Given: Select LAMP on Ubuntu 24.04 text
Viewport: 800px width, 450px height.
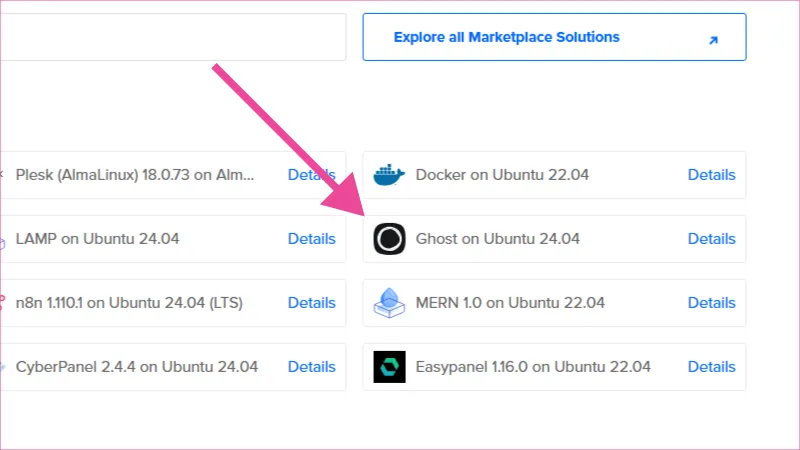Looking at the screenshot, I should (x=97, y=239).
